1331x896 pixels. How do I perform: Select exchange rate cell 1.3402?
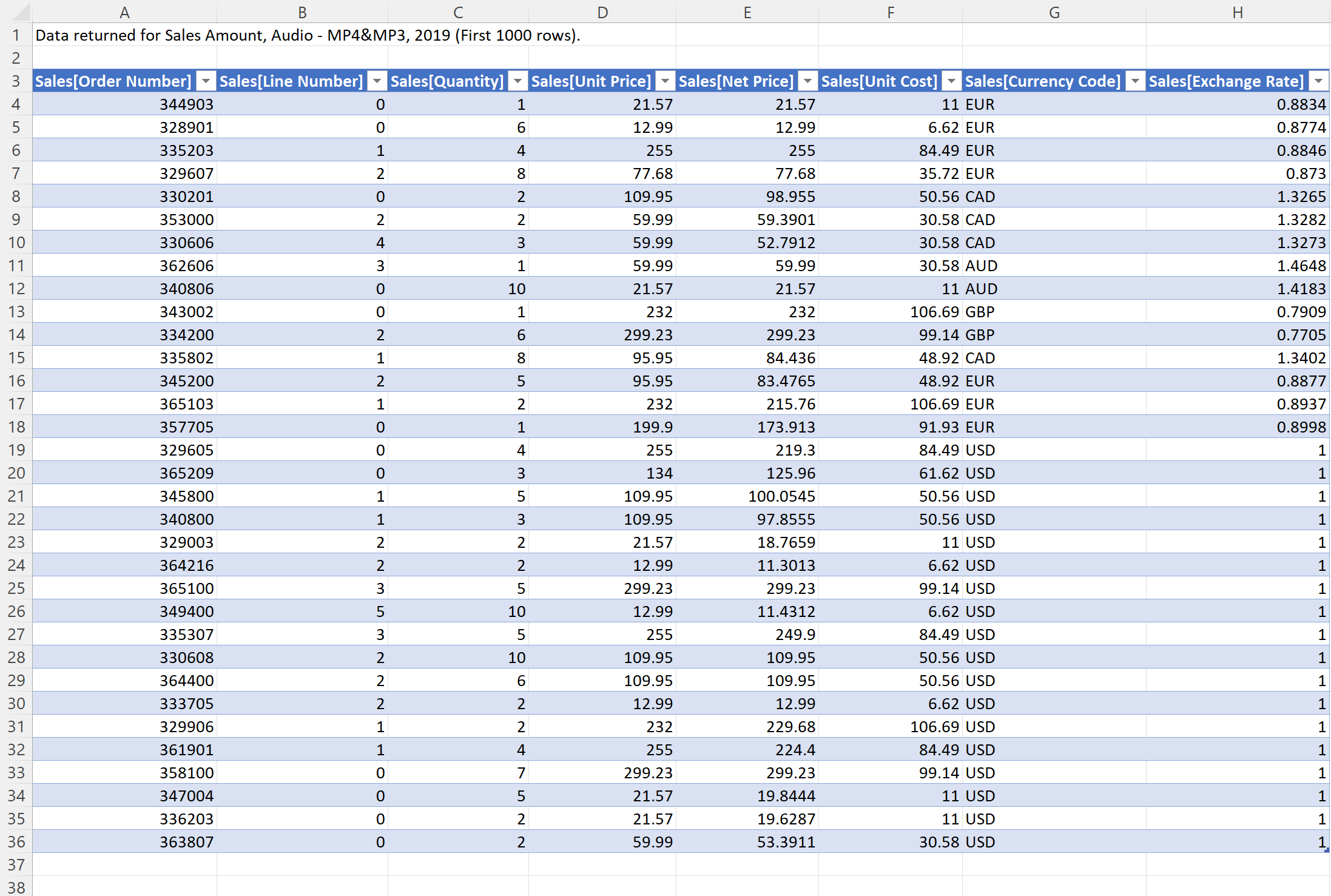[x=1238, y=358]
